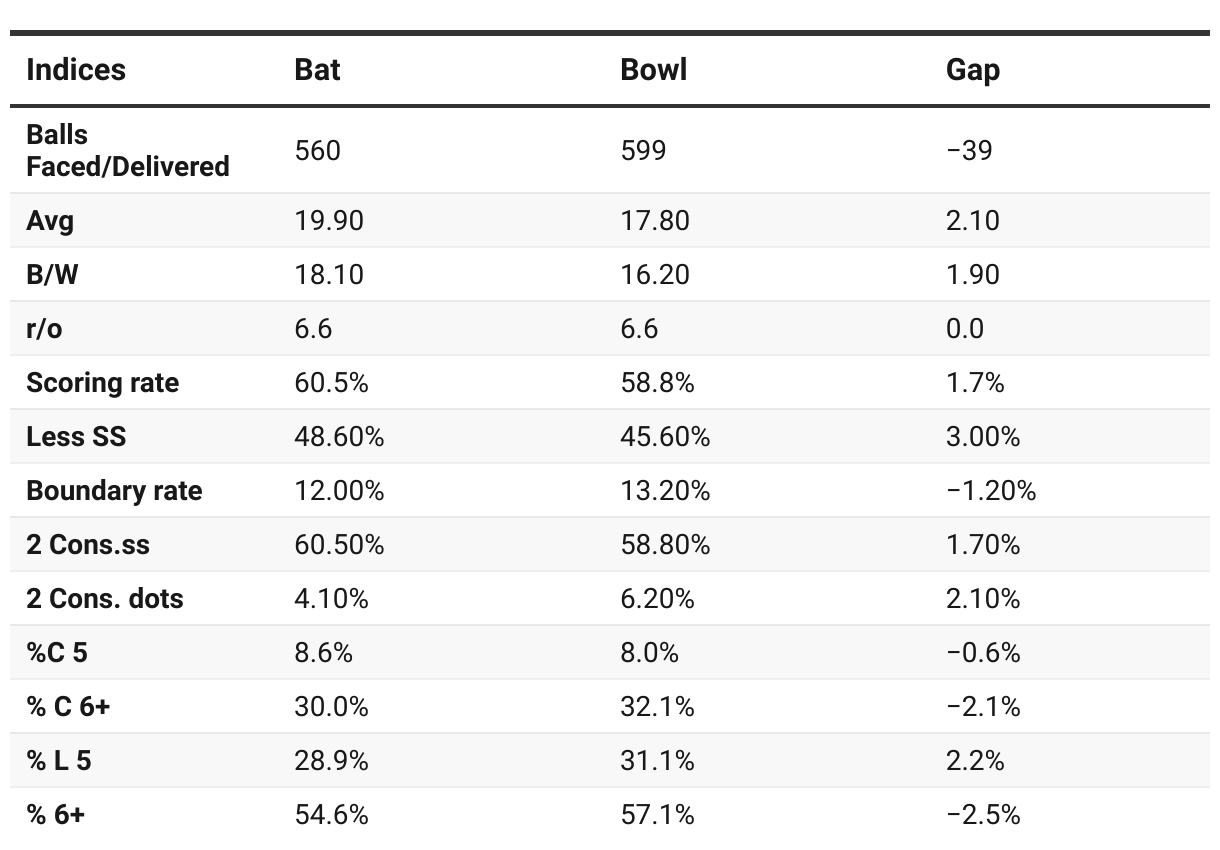Click the Scoring rate row label
1220x850 pixels.
click(103, 383)
